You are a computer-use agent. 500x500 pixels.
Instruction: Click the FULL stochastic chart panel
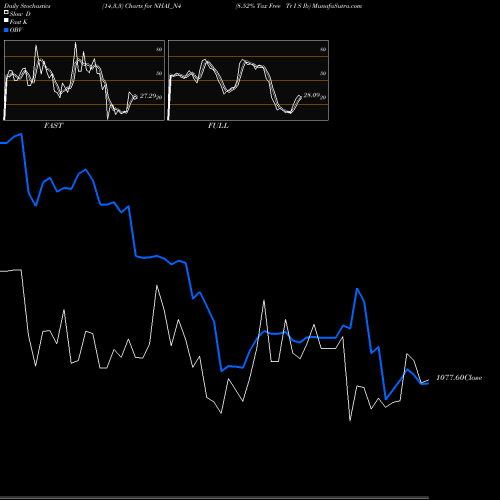[248, 80]
